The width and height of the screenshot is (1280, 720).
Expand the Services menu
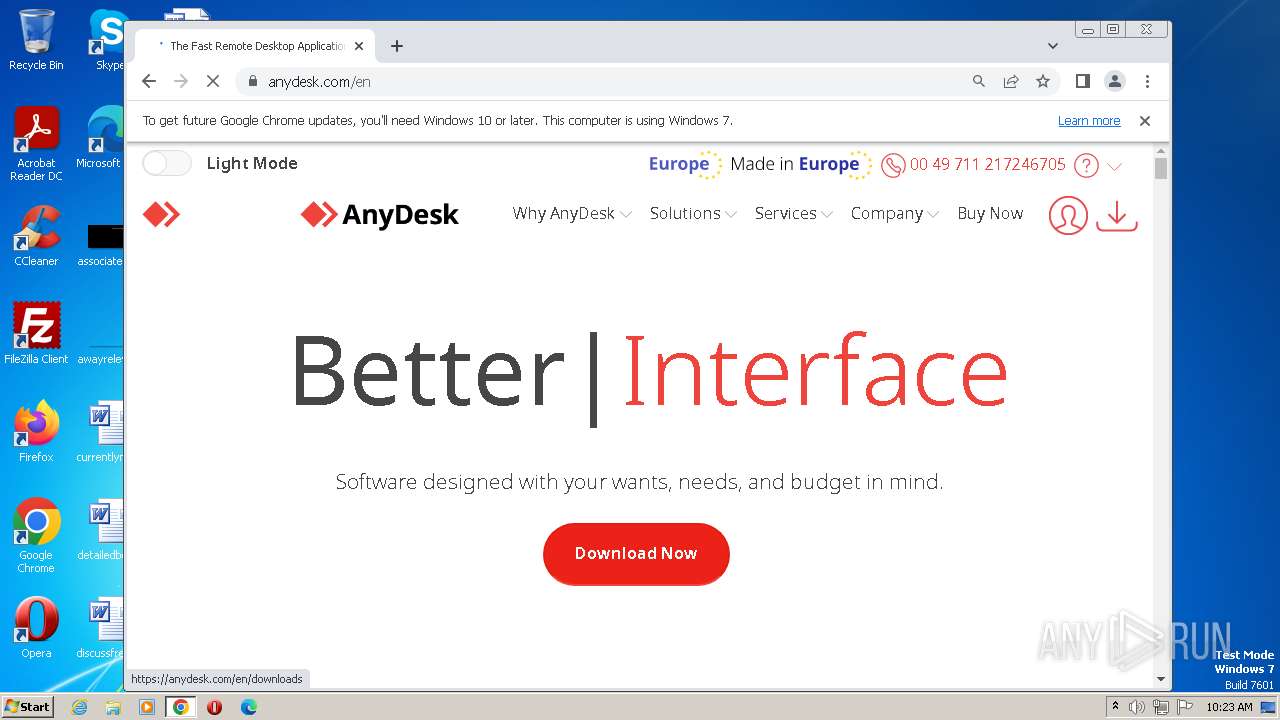tap(794, 214)
